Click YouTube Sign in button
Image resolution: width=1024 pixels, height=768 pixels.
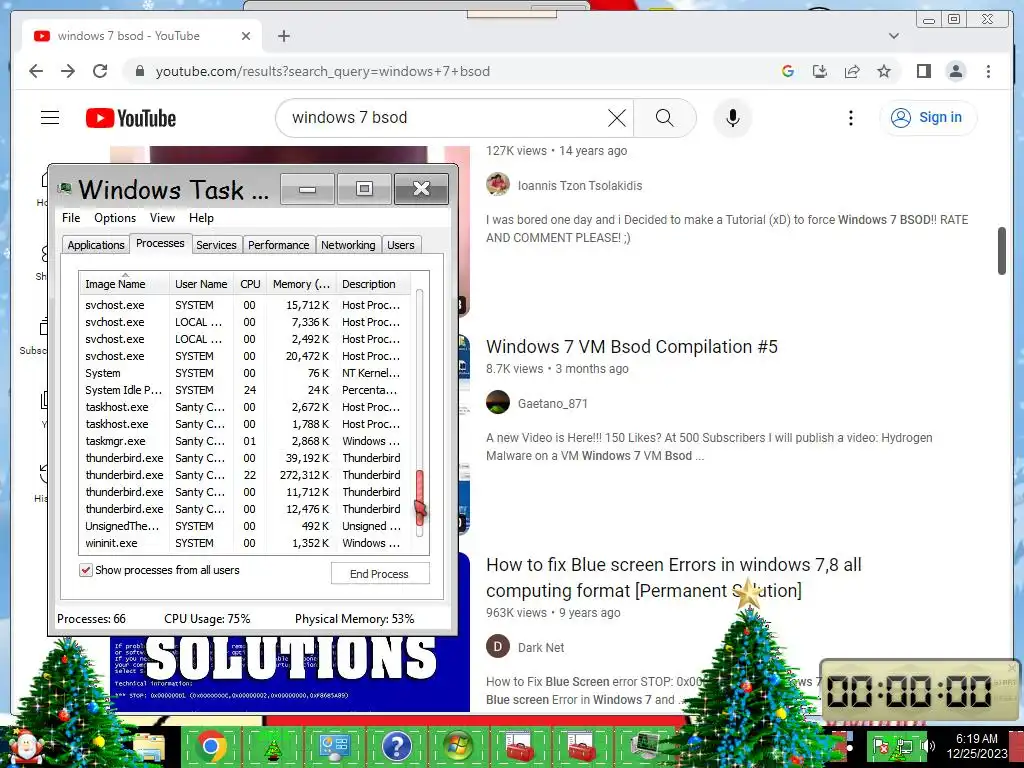[928, 118]
